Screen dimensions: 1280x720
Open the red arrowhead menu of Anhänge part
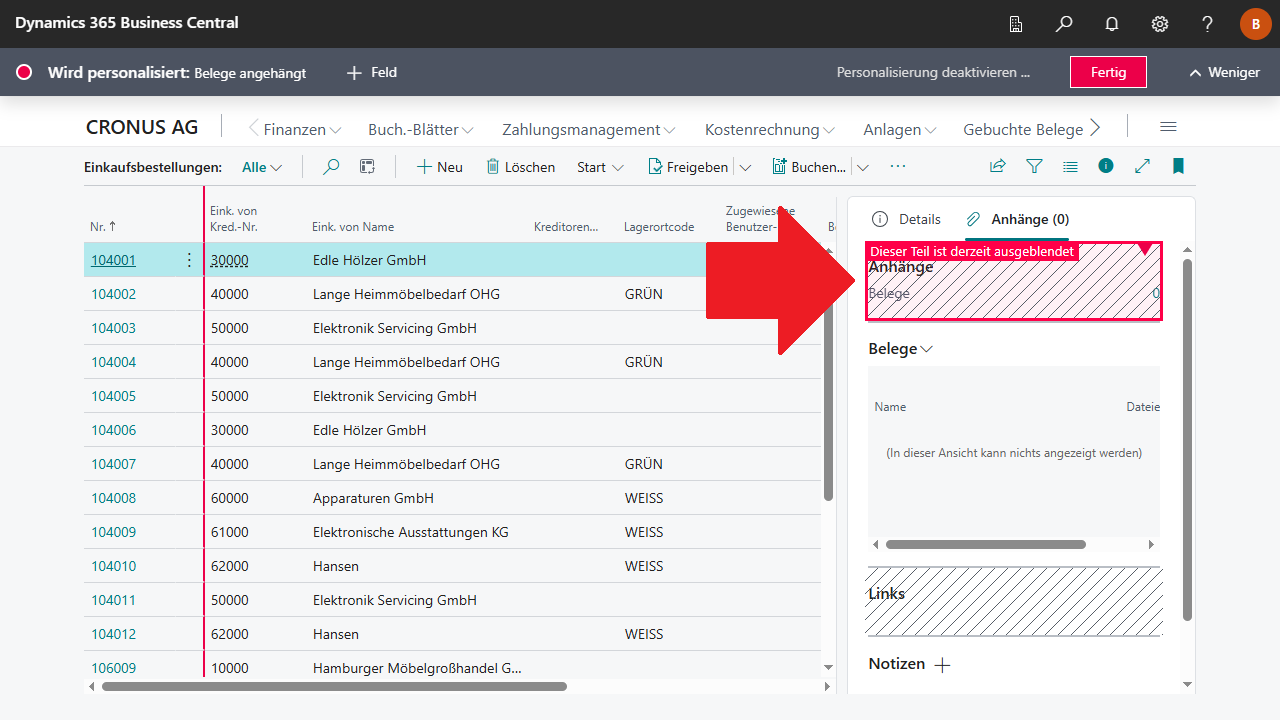point(1146,249)
